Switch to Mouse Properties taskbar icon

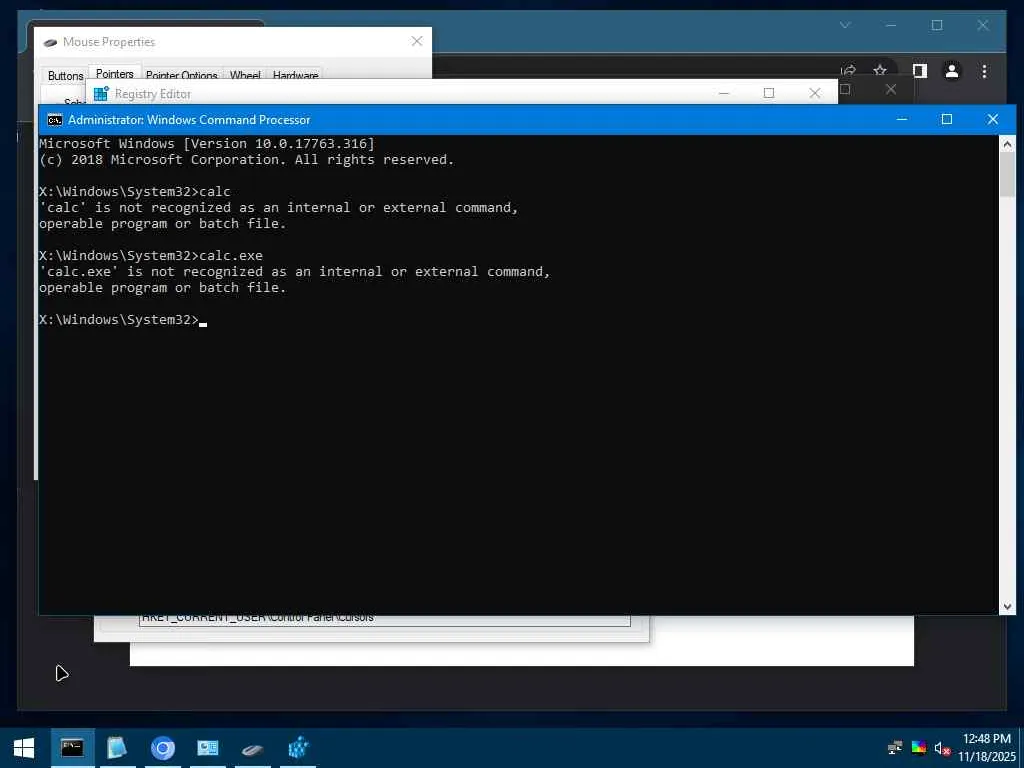[x=253, y=748]
